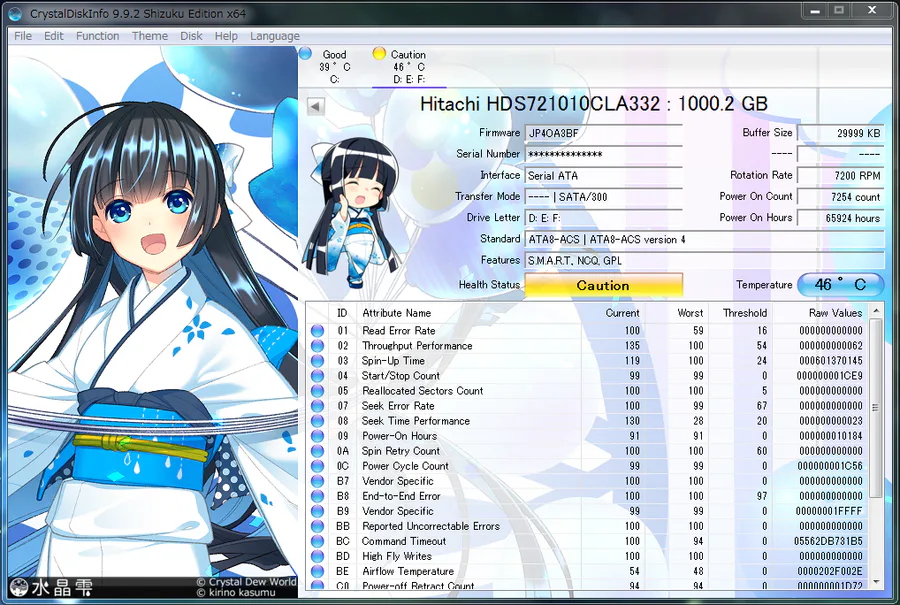Select the Caution D: E: F: disk tab
The width and height of the screenshot is (900, 605).
[409, 67]
